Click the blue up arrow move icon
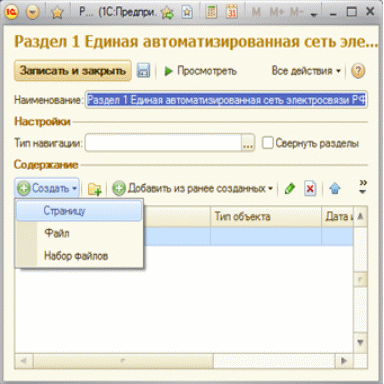 coord(335,189)
